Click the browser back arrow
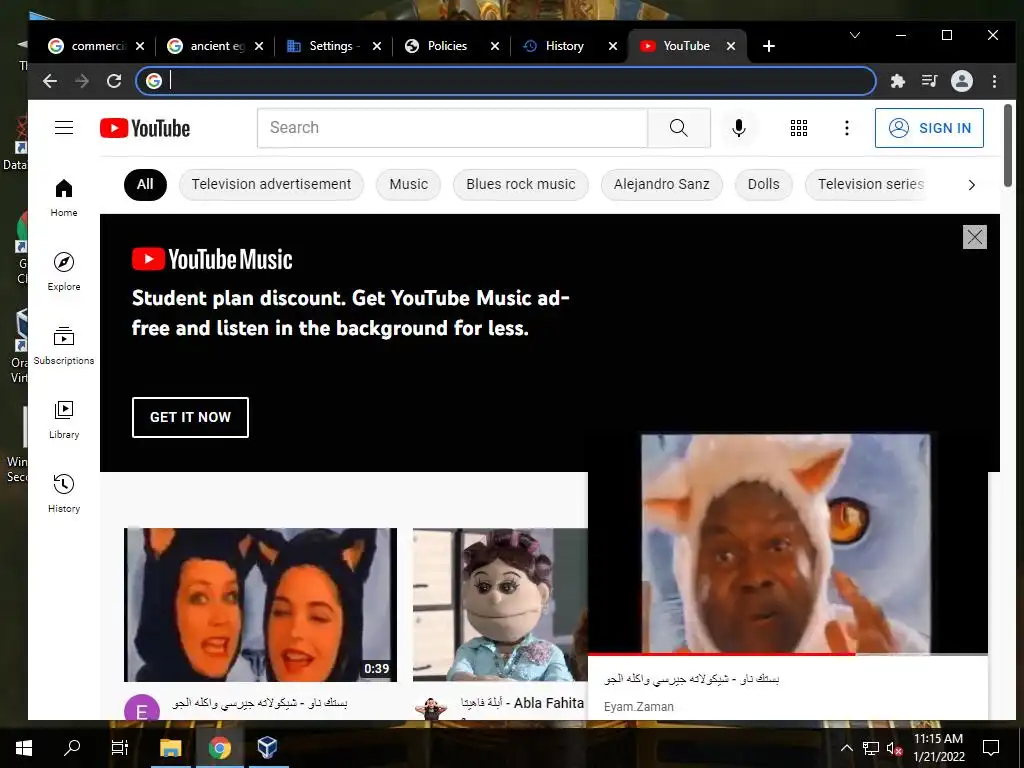The image size is (1024, 768). (50, 81)
